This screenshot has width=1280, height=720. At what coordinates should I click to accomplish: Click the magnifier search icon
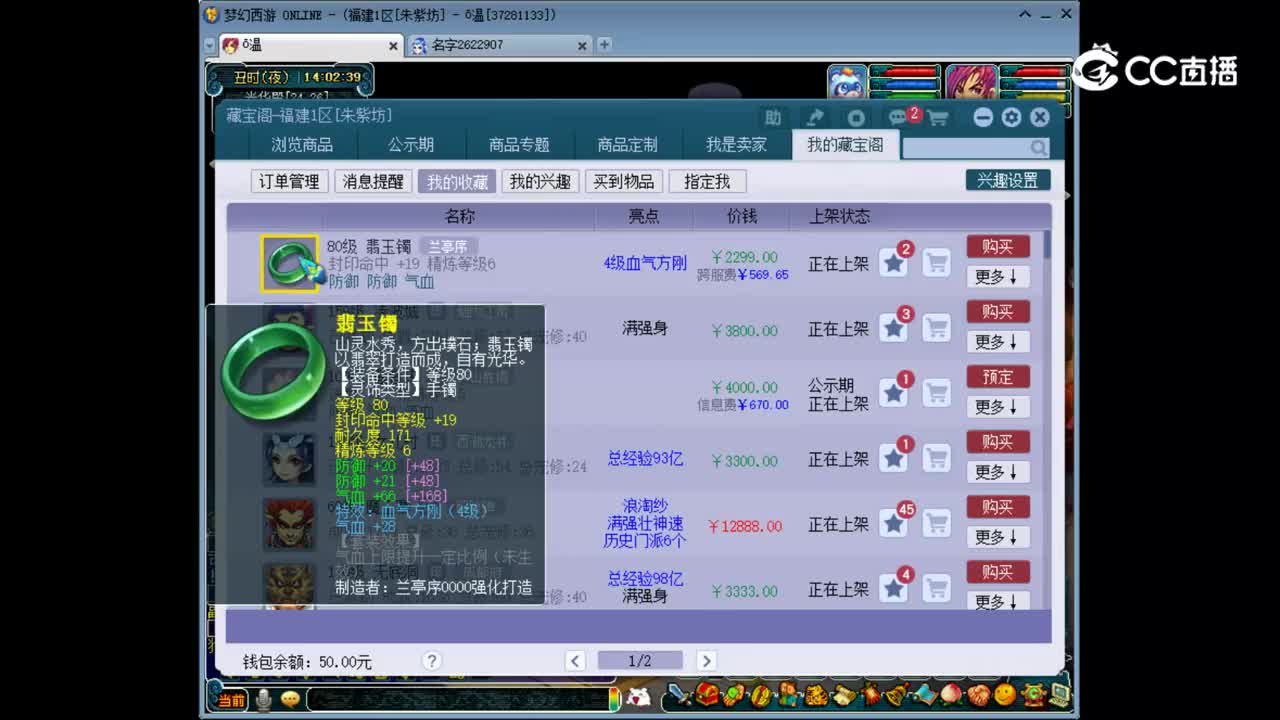(1039, 148)
